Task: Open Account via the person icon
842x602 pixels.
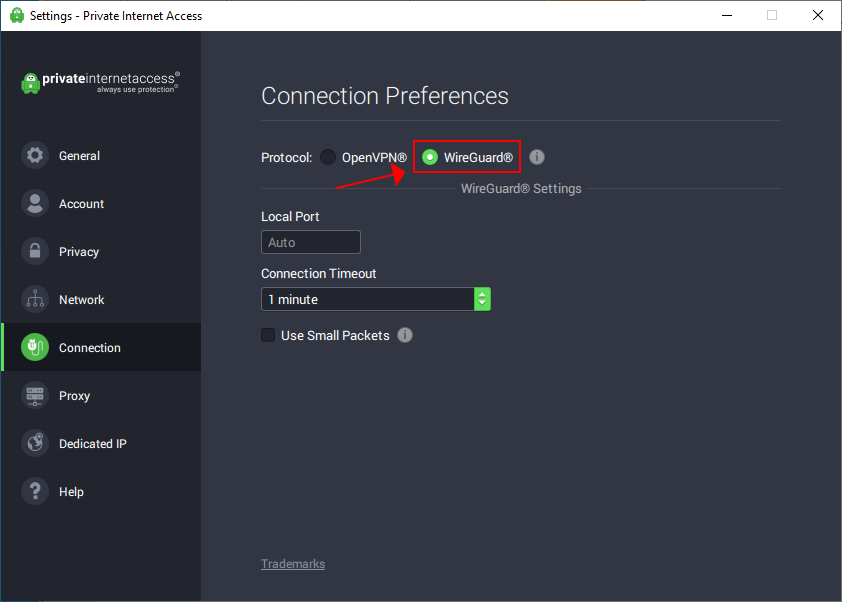Action: click(35, 204)
